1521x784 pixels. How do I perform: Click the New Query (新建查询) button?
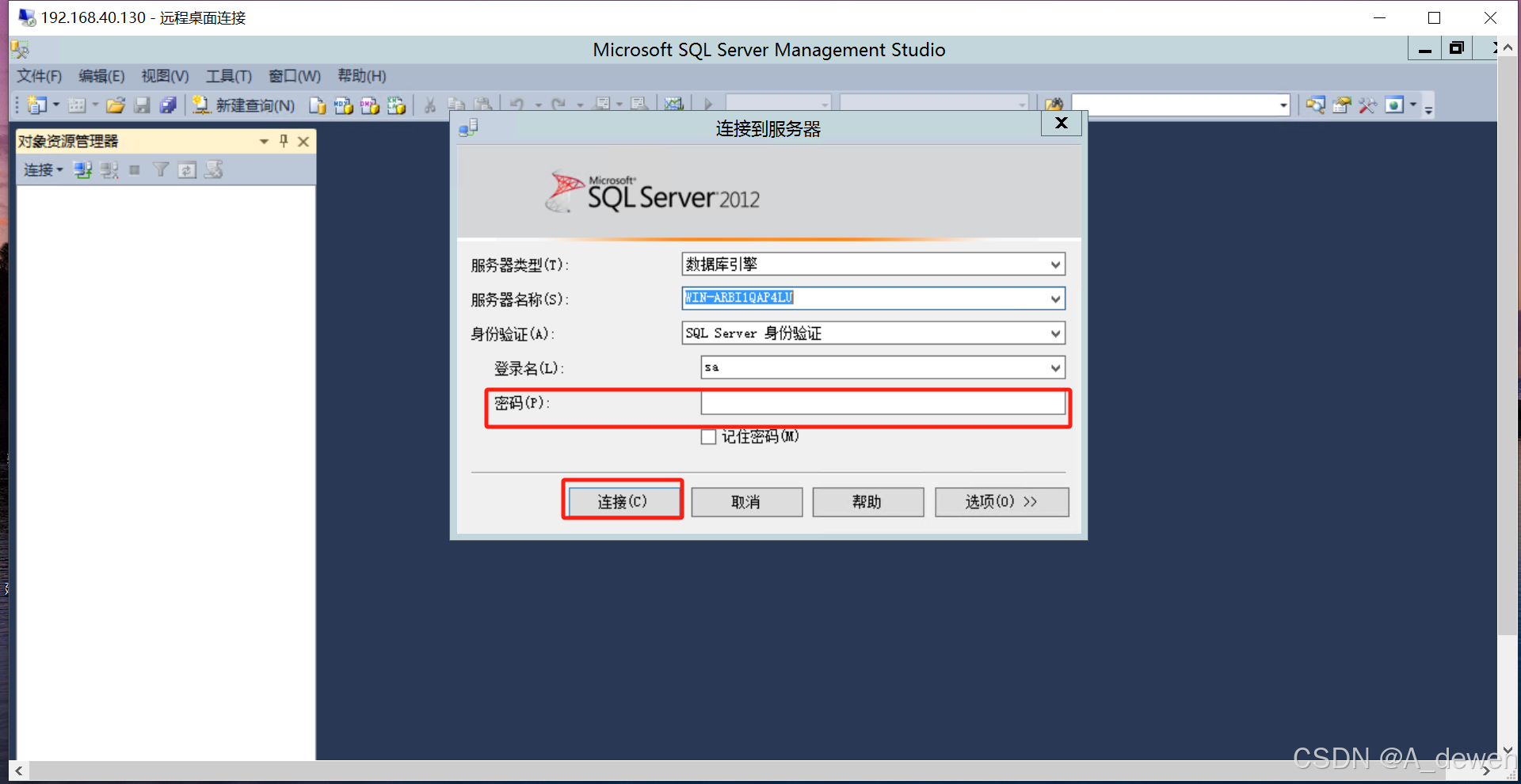coord(244,105)
